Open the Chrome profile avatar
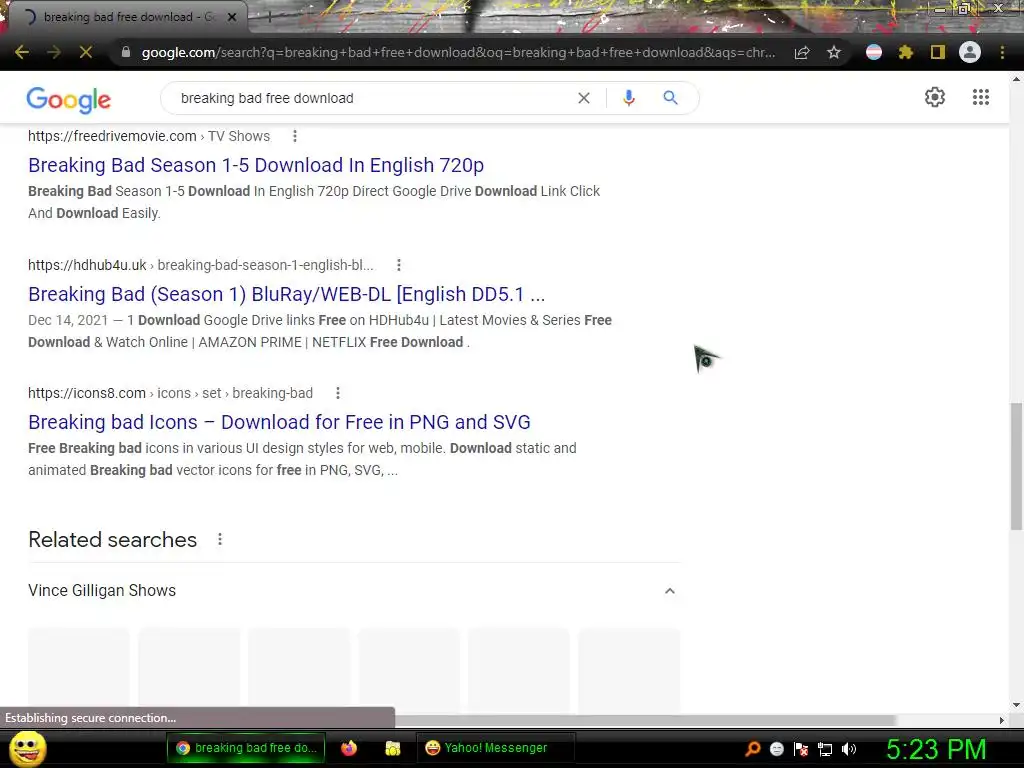 (x=970, y=52)
